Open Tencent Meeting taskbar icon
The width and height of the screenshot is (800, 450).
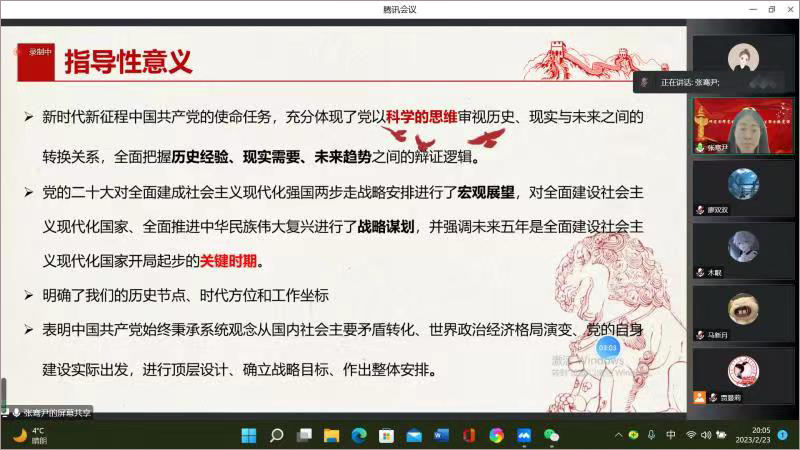[523, 435]
